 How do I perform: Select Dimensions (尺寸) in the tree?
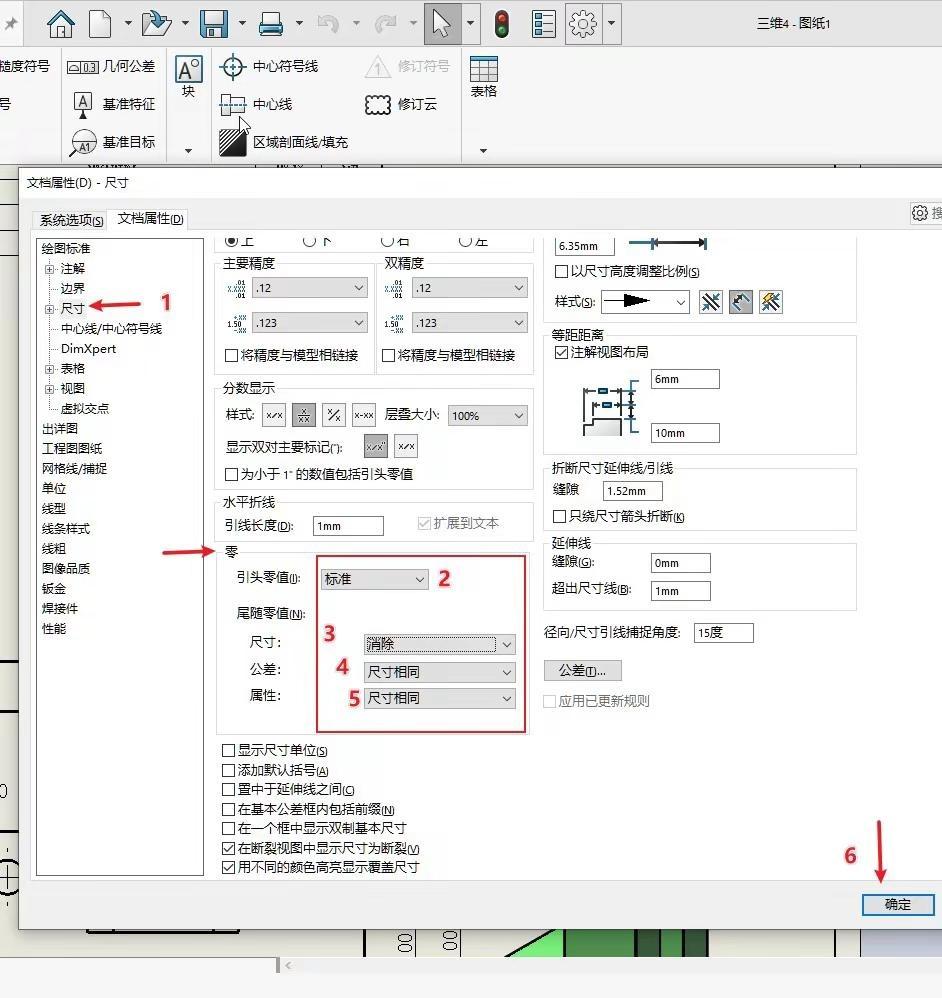pyautogui.click(x=73, y=309)
